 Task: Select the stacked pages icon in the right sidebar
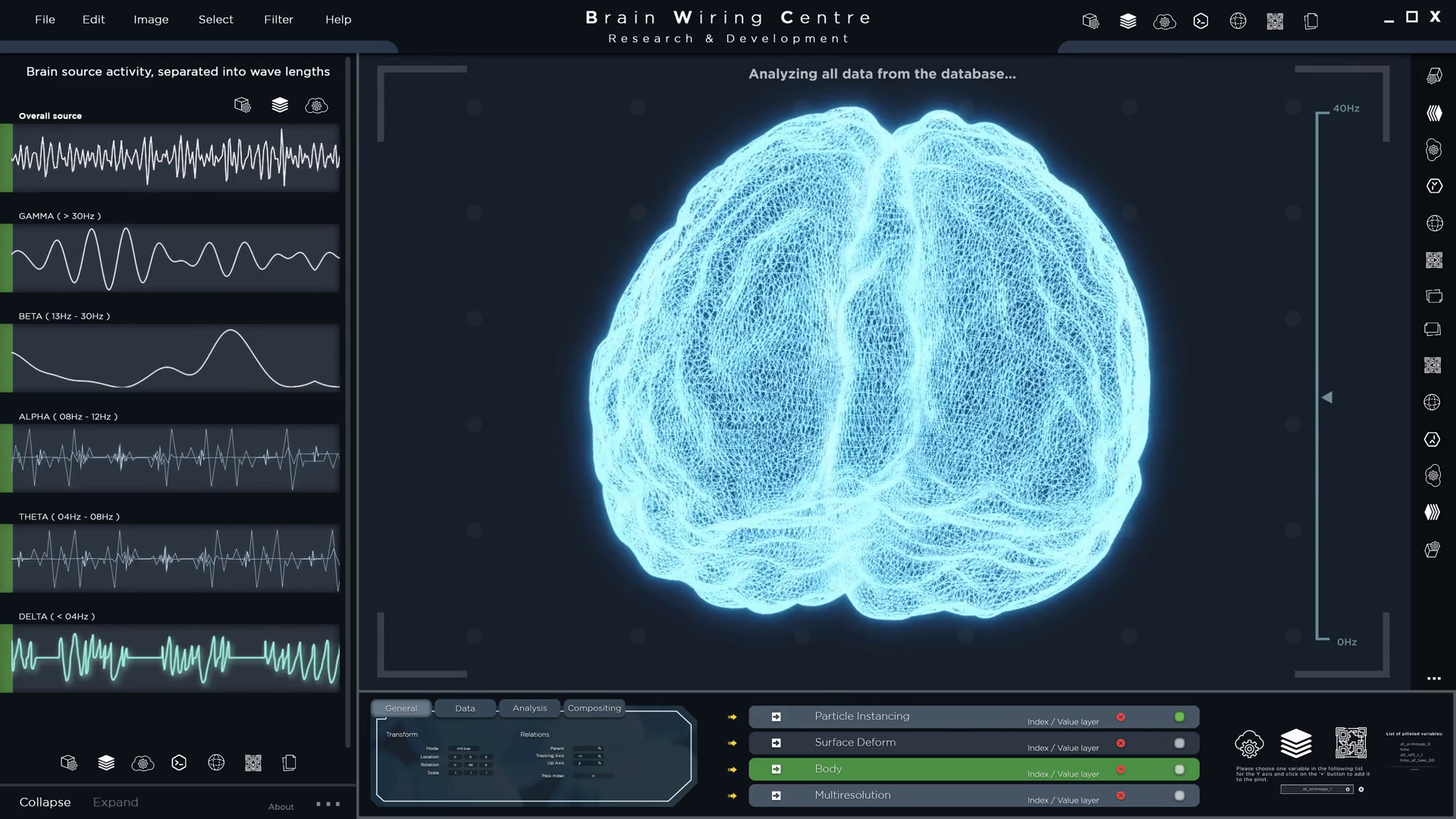tap(1433, 329)
